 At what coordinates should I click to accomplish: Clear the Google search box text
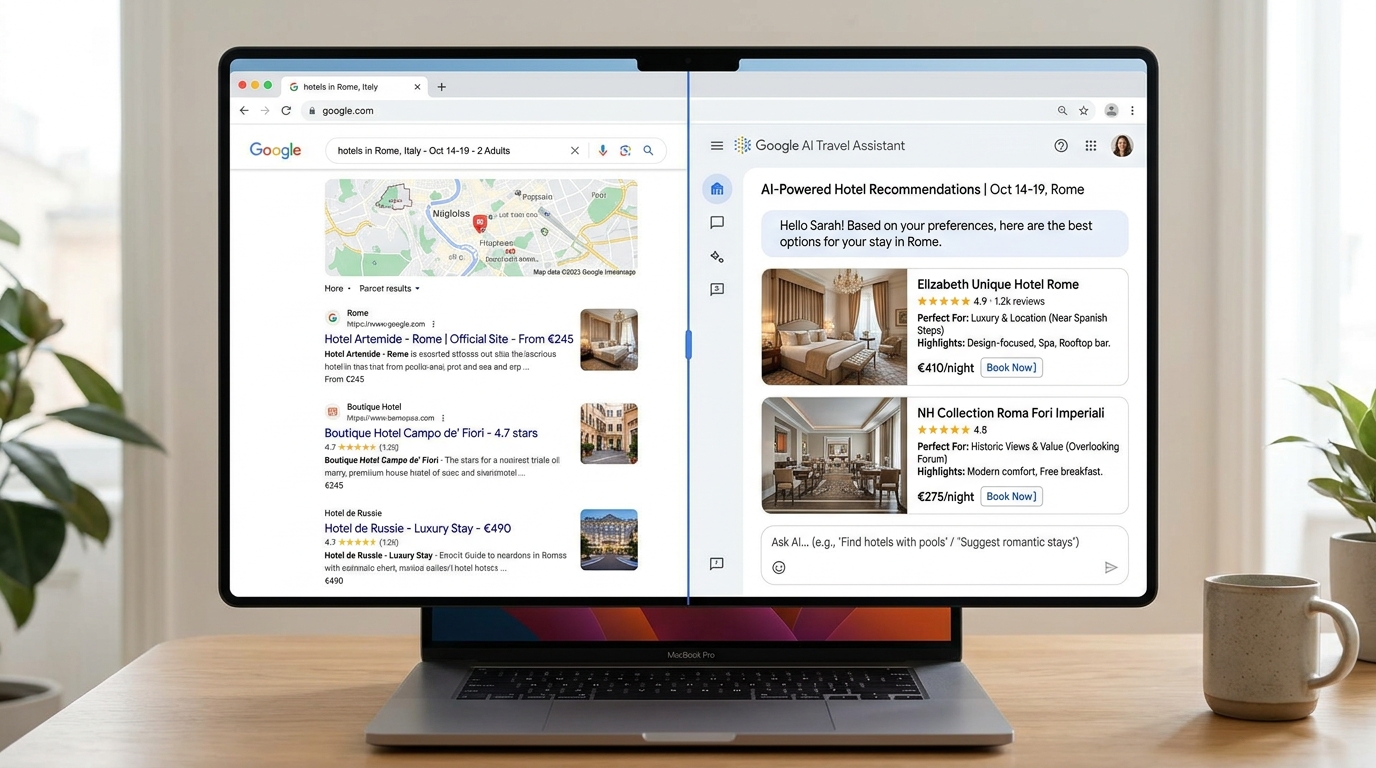coord(575,151)
